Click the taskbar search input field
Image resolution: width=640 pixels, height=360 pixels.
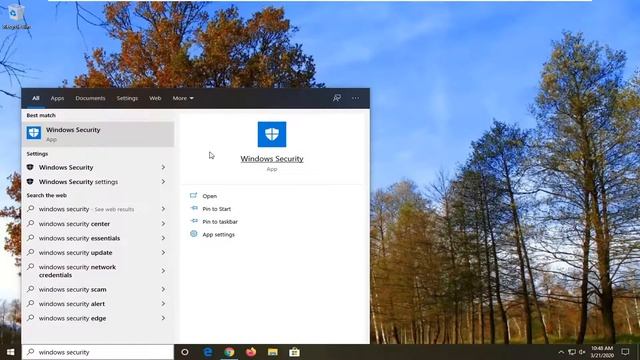tap(98, 352)
